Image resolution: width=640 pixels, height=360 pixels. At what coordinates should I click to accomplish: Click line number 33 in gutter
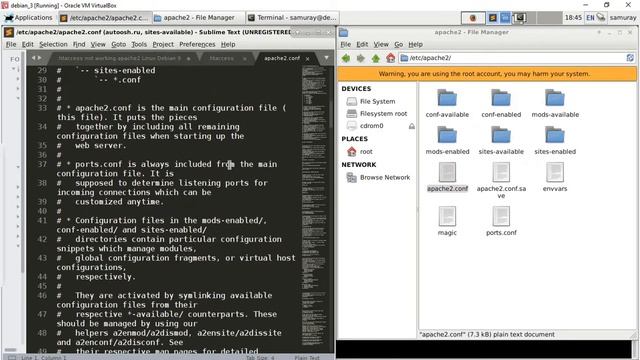tap(42, 108)
